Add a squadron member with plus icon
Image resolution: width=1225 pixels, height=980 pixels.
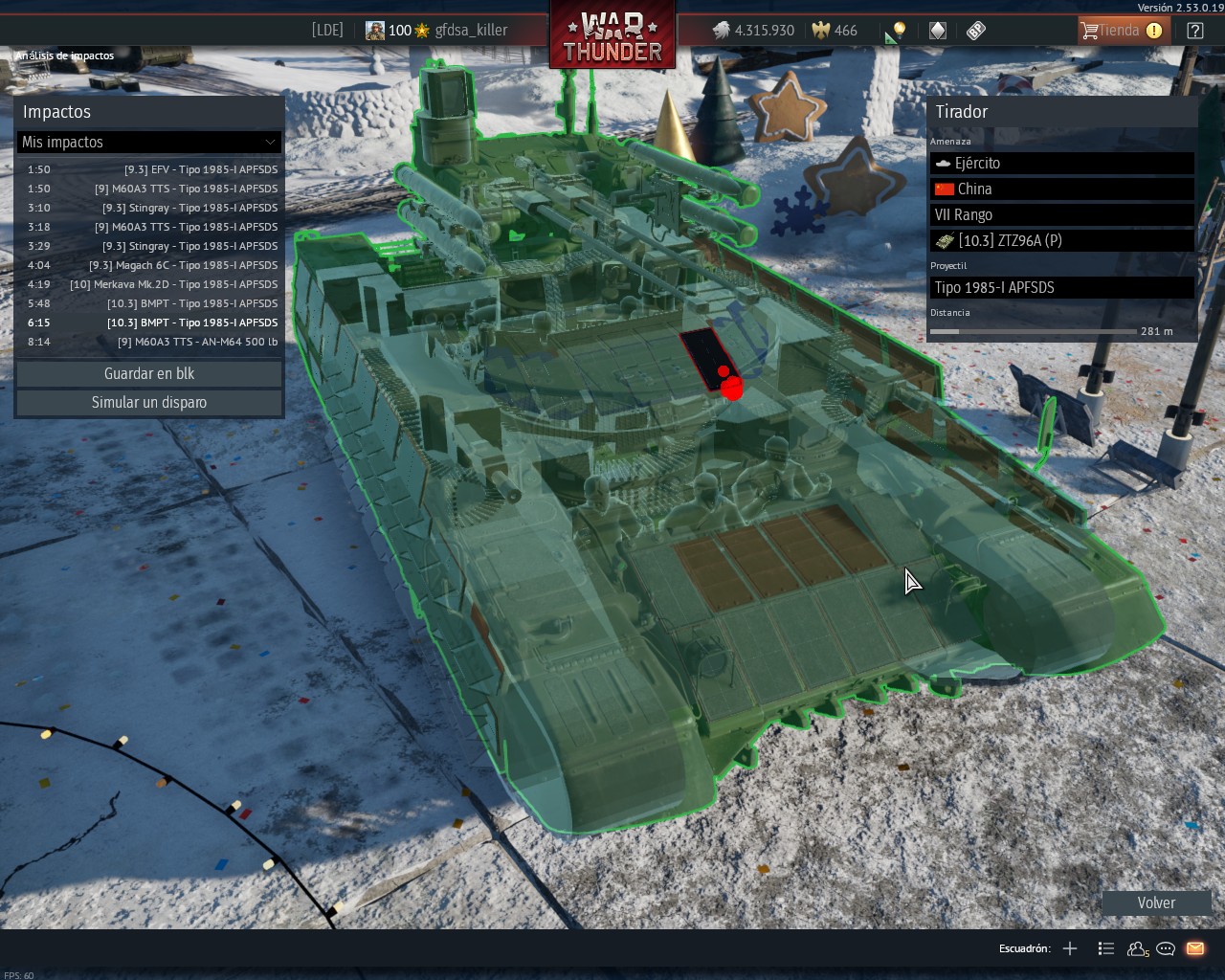pyautogui.click(x=1070, y=948)
